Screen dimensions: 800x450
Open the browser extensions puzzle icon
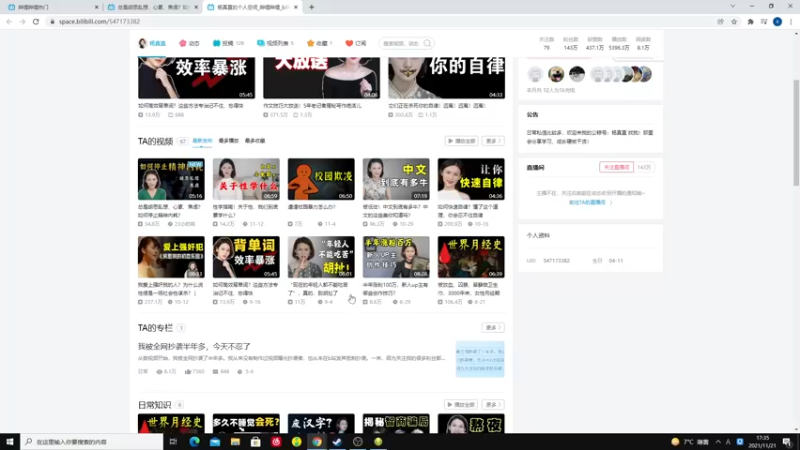click(751, 21)
